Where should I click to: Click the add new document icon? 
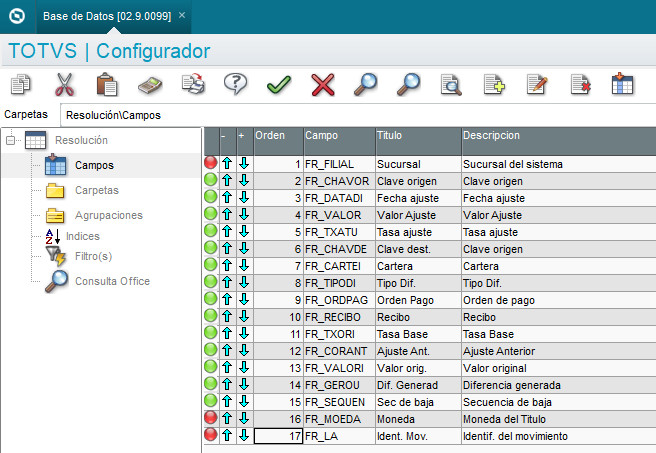(494, 84)
